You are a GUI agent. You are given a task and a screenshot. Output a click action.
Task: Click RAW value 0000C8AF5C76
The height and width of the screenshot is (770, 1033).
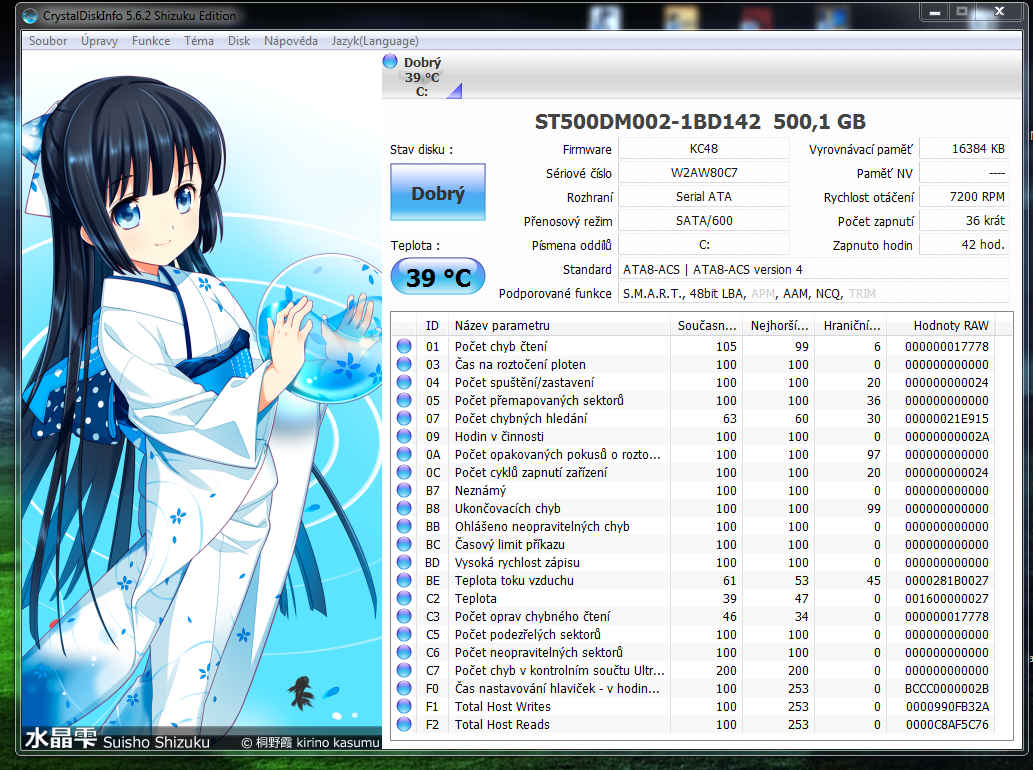(x=946, y=724)
